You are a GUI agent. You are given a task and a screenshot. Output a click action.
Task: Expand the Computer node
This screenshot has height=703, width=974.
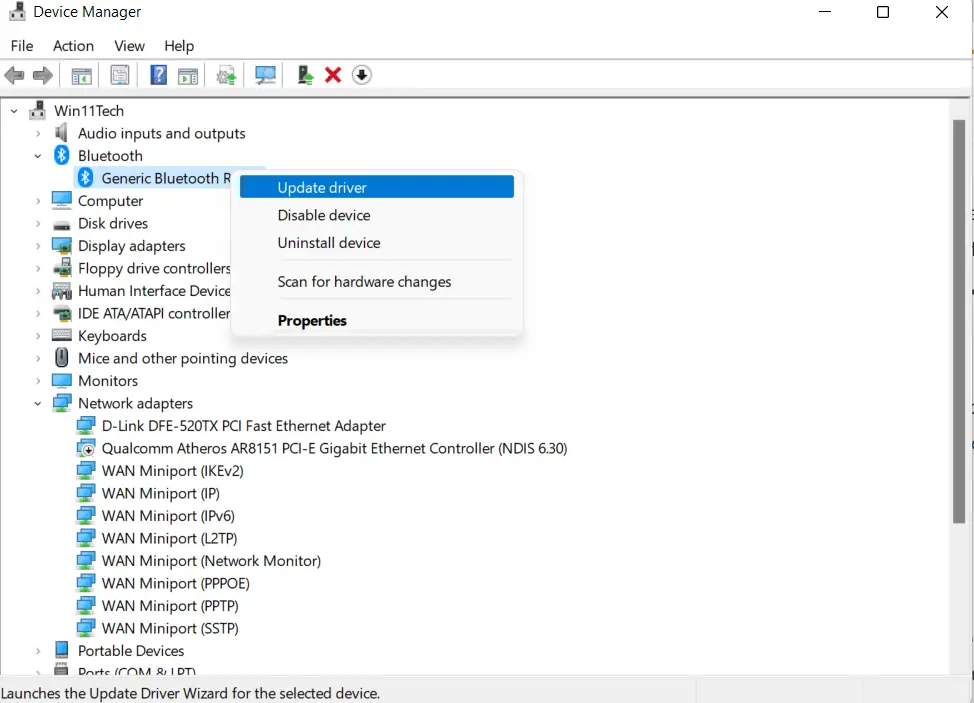38,201
